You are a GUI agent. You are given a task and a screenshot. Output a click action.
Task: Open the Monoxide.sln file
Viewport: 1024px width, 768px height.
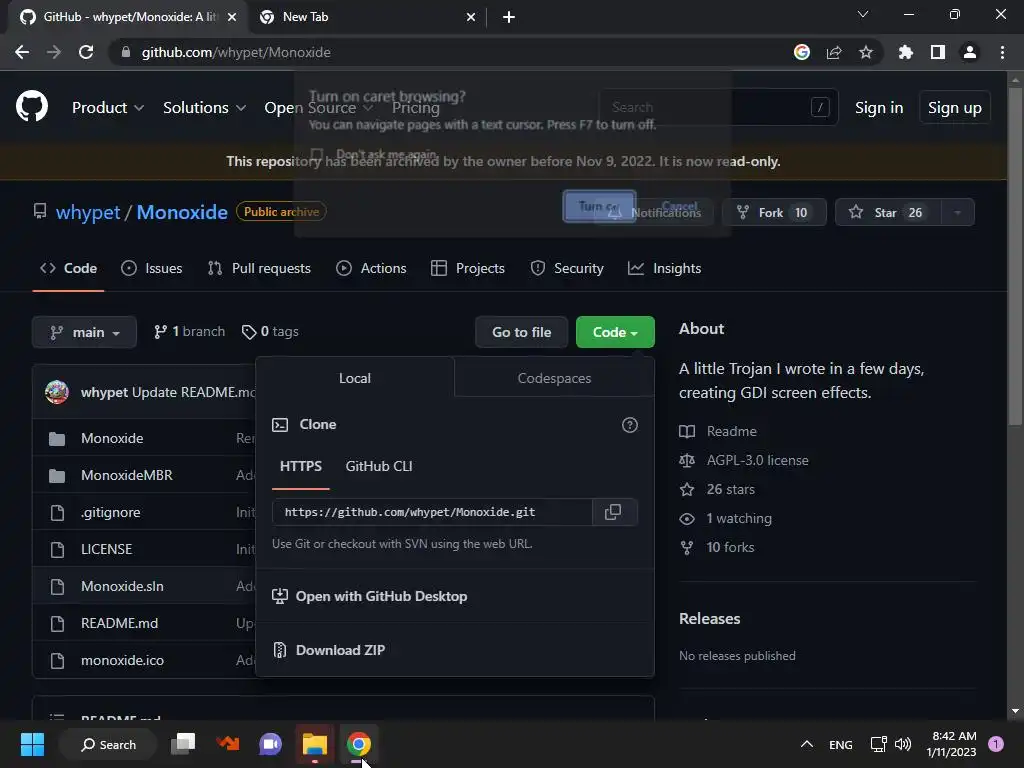pyautogui.click(x=122, y=586)
